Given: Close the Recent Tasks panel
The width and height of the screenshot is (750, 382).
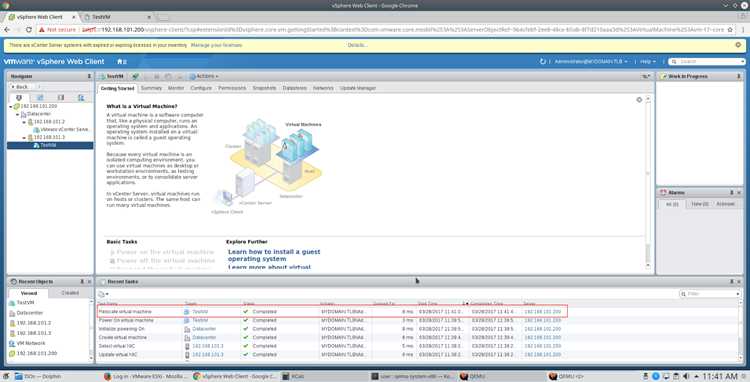Looking at the screenshot, I should [x=739, y=282].
